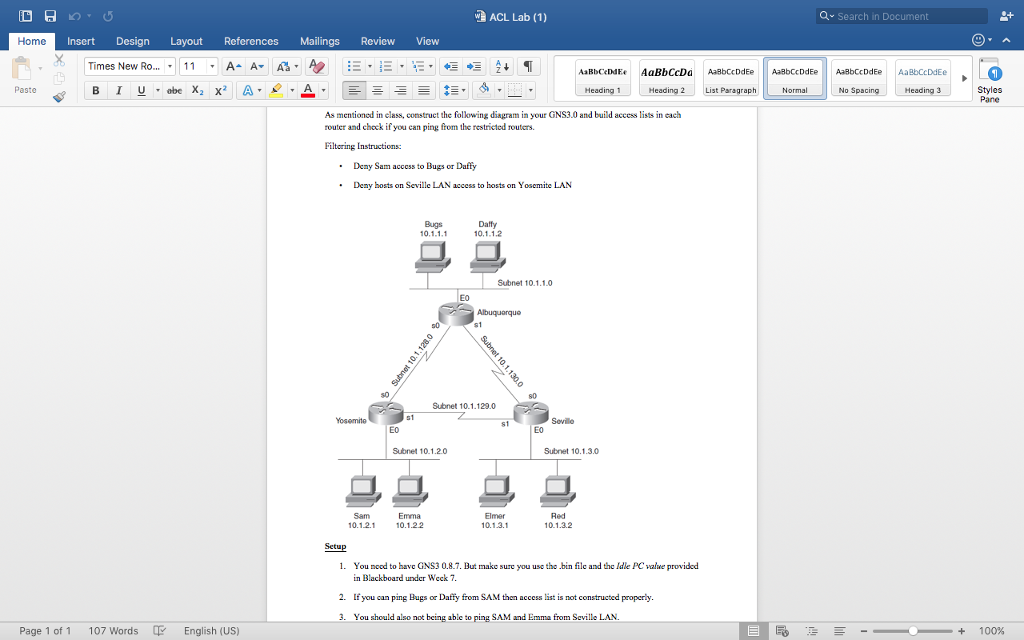Click the Format Painter brush icon
The image size is (1024, 640).
pyautogui.click(x=59, y=97)
